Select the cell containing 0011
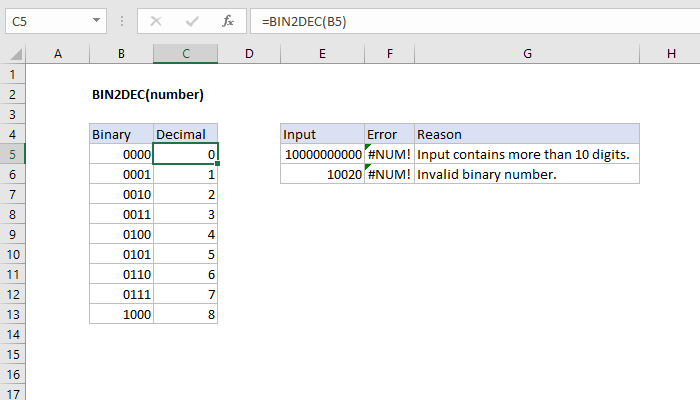700x400 pixels. pyautogui.click(x=121, y=214)
